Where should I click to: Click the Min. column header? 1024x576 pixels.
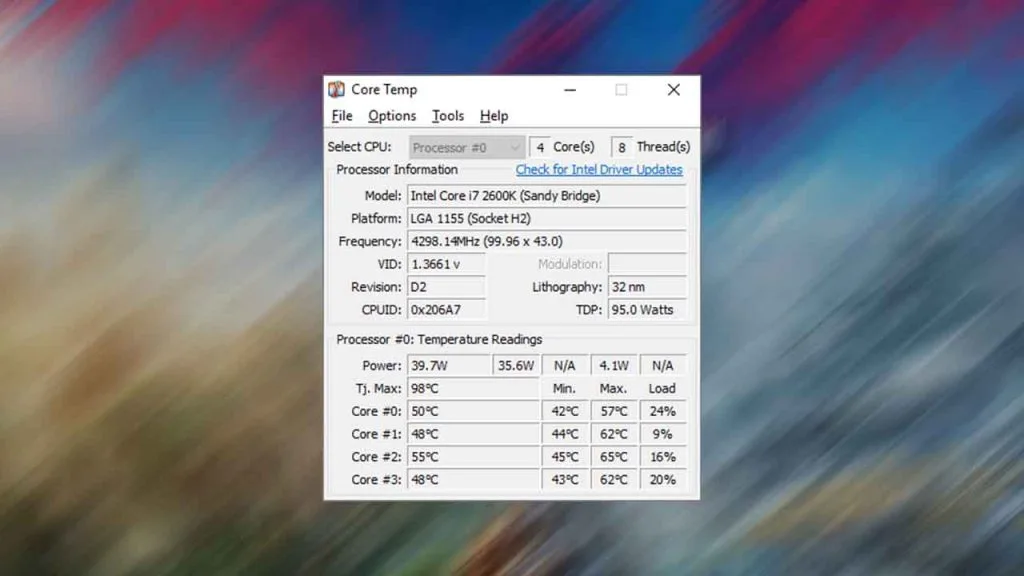[564, 389]
